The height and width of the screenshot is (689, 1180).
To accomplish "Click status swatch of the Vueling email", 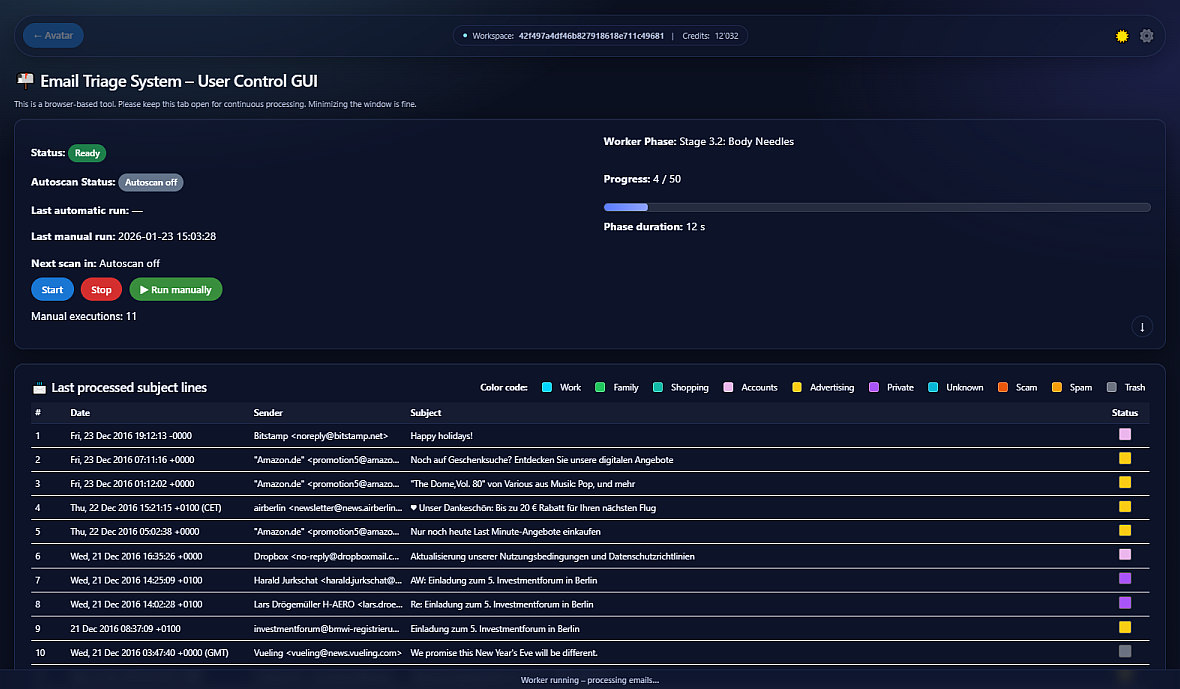I will pos(1125,652).
